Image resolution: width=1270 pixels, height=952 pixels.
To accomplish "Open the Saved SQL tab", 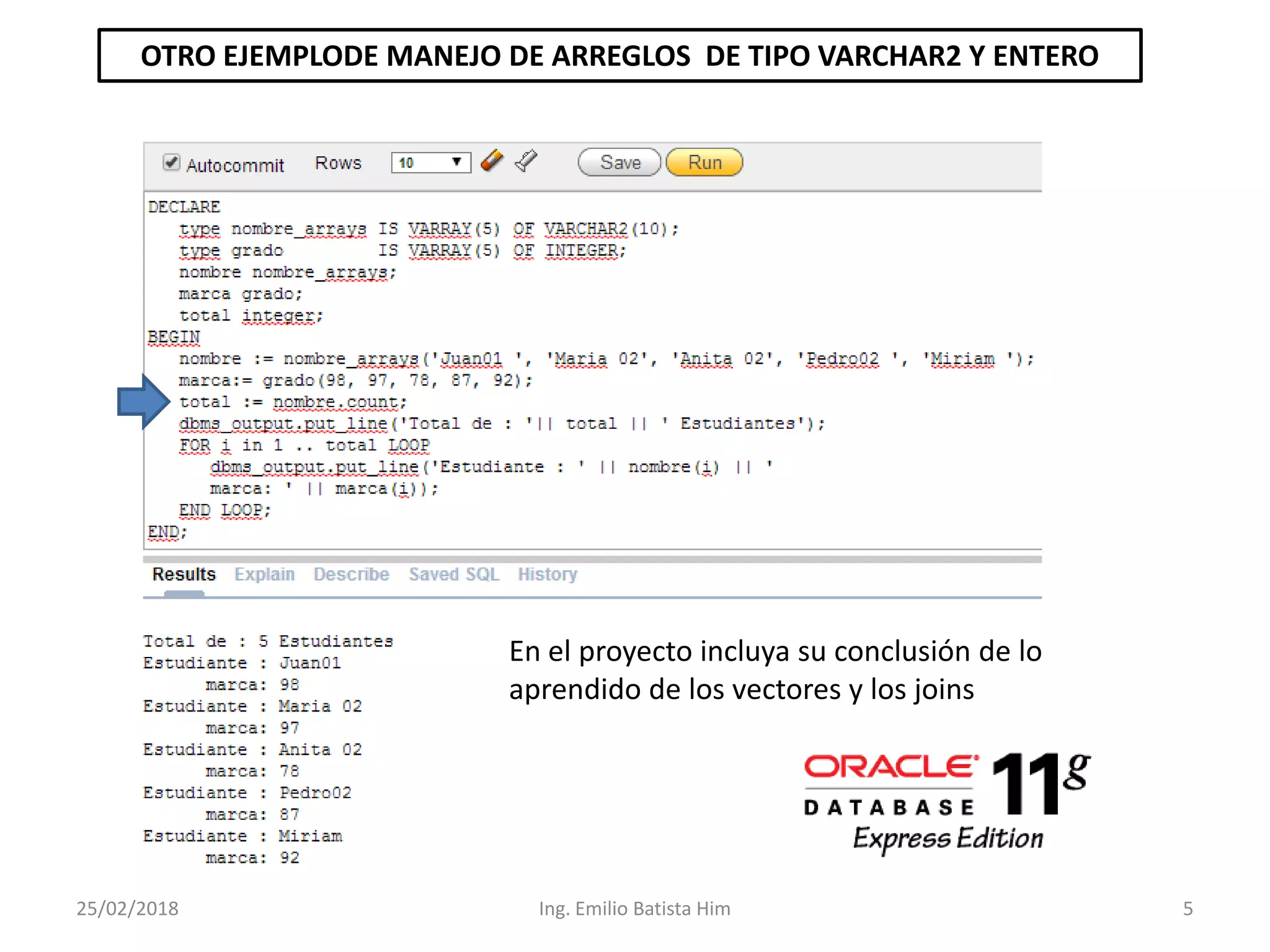I will click(x=454, y=575).
